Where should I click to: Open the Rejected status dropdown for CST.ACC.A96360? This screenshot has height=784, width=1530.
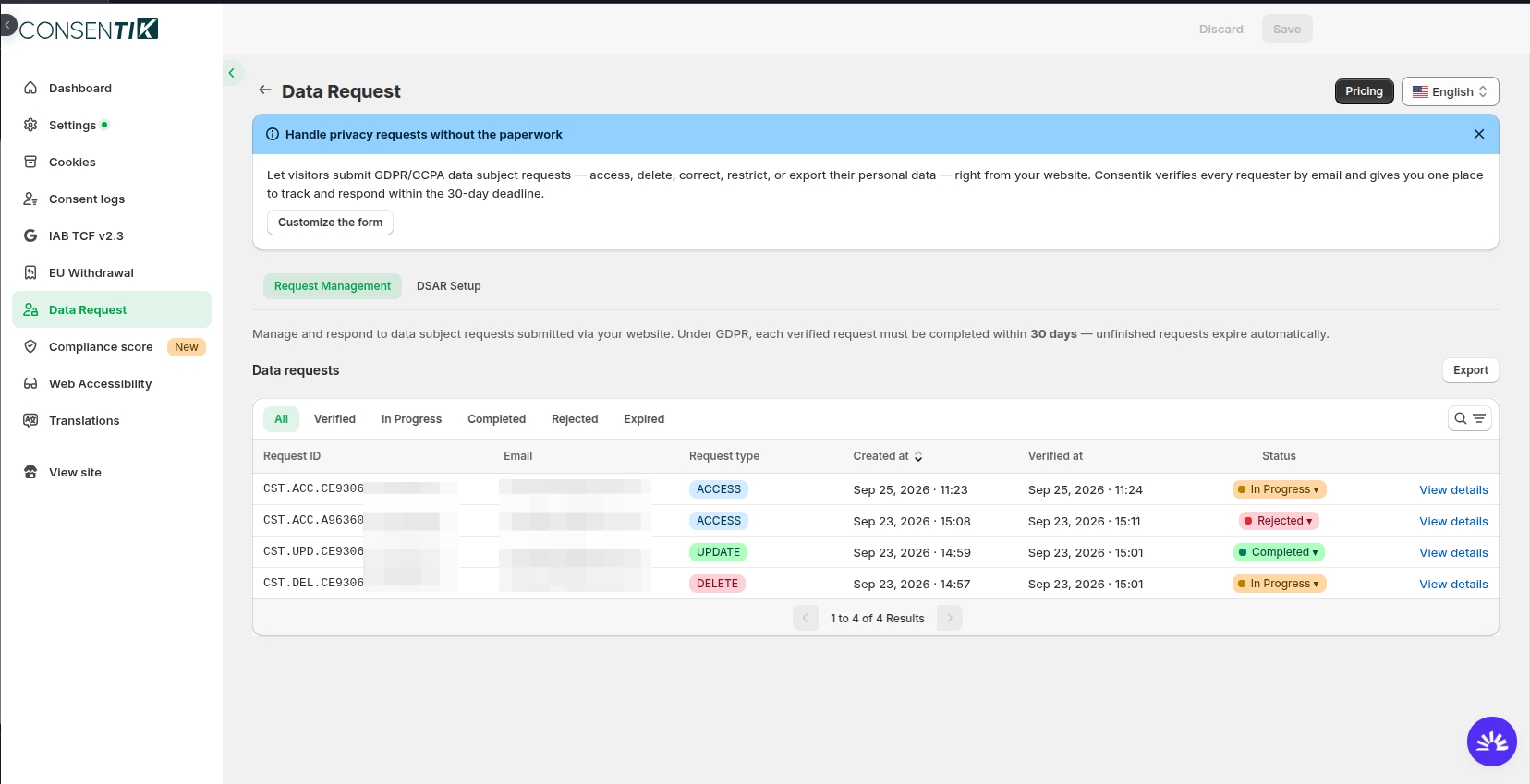coord(1280,522)
